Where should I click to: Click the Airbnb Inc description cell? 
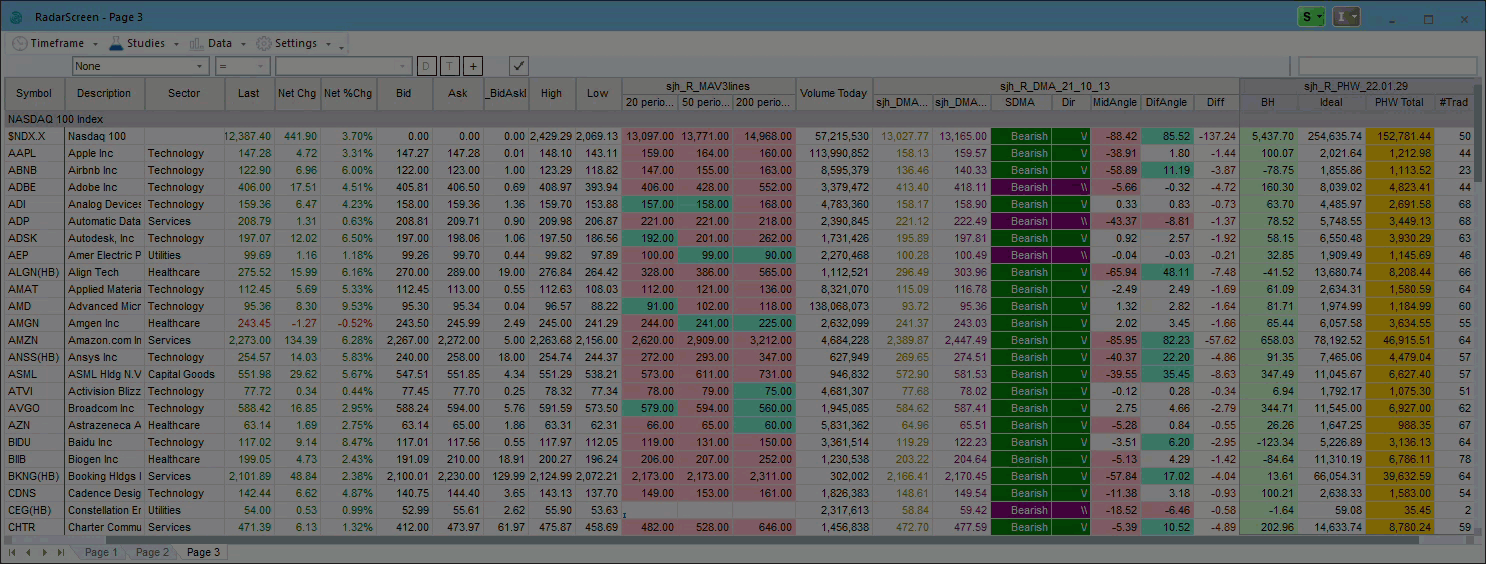click(104, 170)
